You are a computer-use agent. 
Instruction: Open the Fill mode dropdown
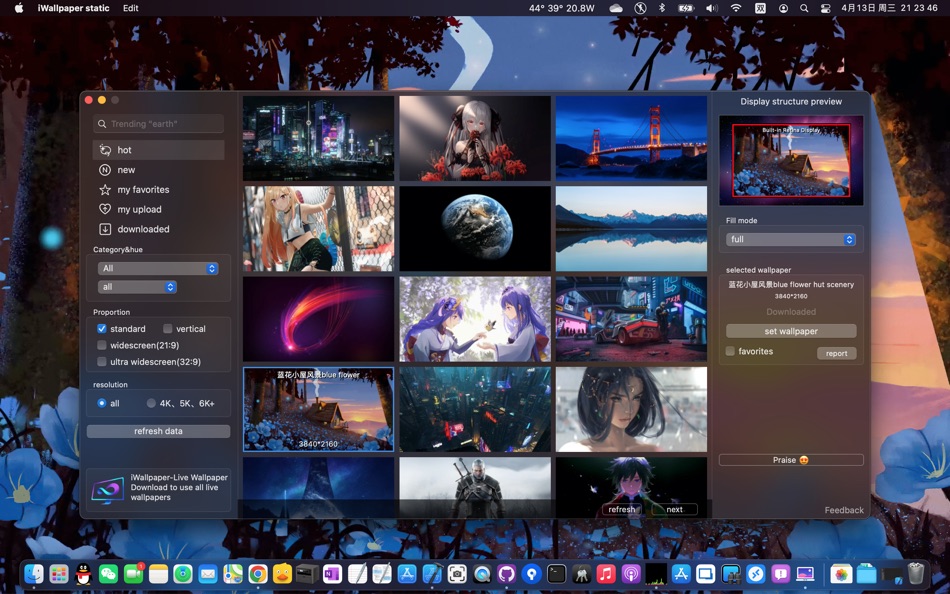click(x=790, y=240)
